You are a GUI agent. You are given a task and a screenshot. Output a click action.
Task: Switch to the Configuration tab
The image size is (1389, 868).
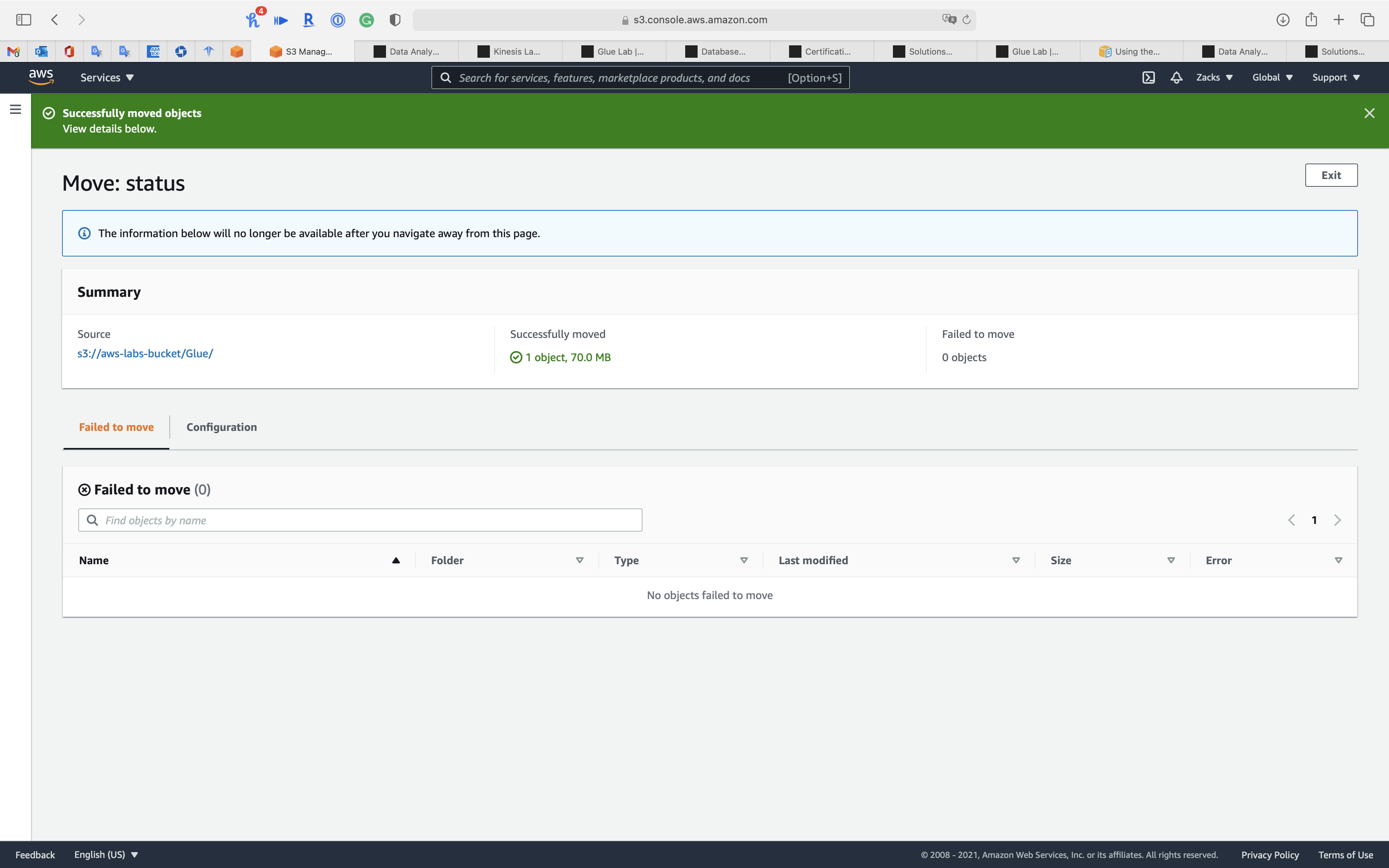click(x=222, y=427)
